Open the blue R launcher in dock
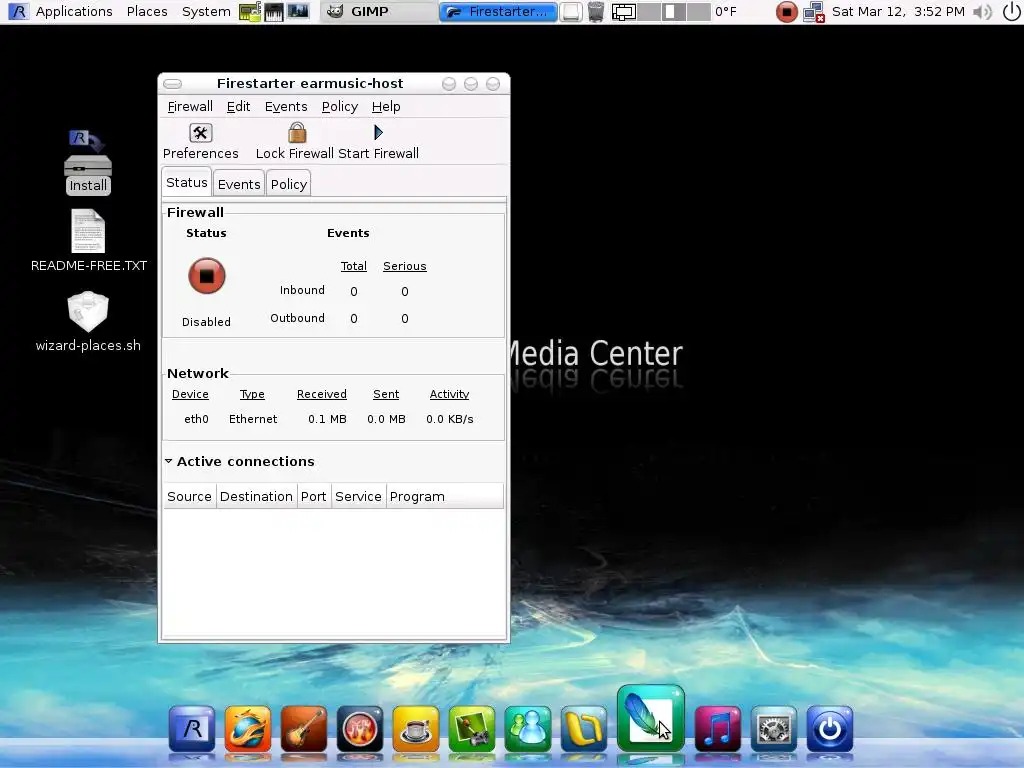This screenshot has height=768, width=1024. (192, 728)
